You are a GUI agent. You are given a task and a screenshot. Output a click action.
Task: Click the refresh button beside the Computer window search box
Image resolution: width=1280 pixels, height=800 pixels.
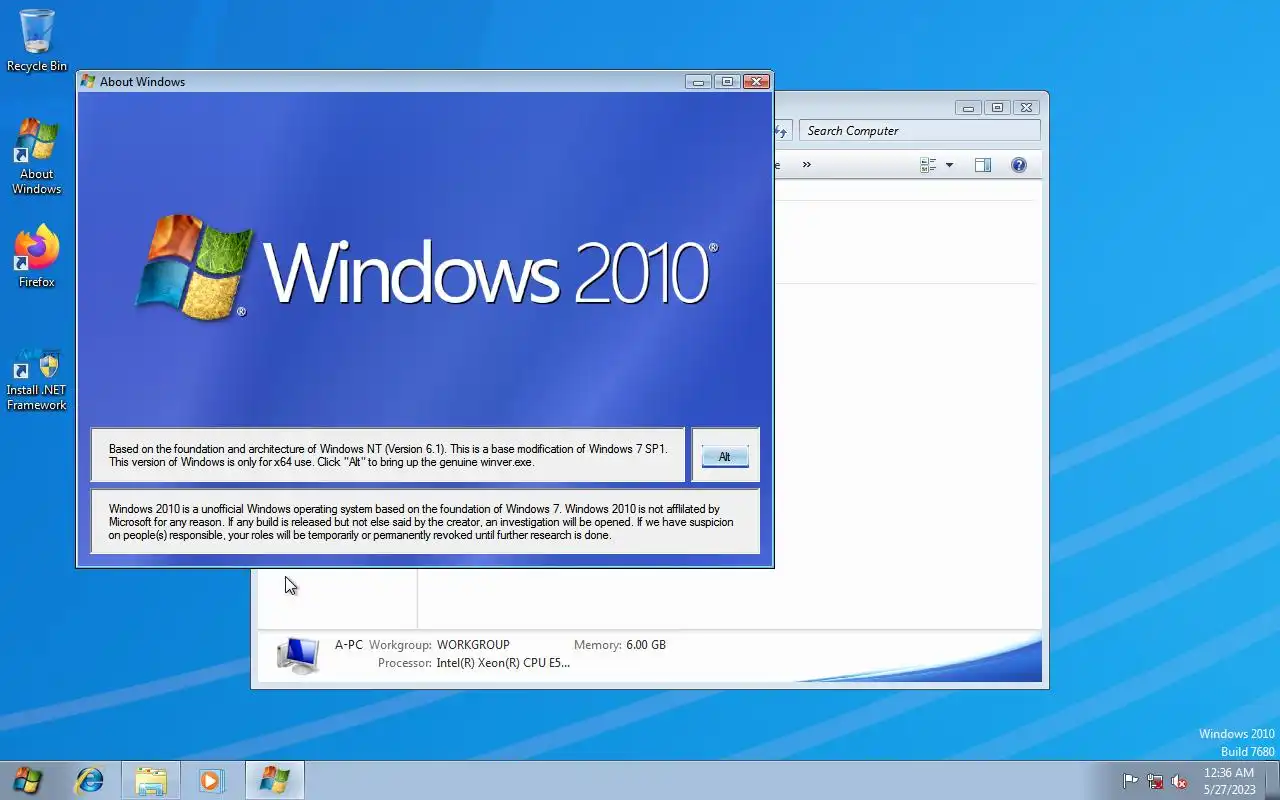click(783, 131)
